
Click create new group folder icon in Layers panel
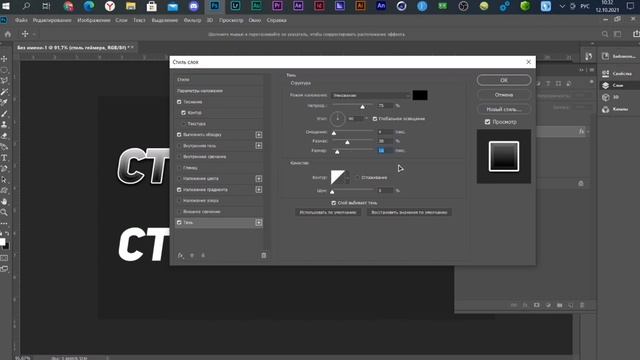pos(560,305)
